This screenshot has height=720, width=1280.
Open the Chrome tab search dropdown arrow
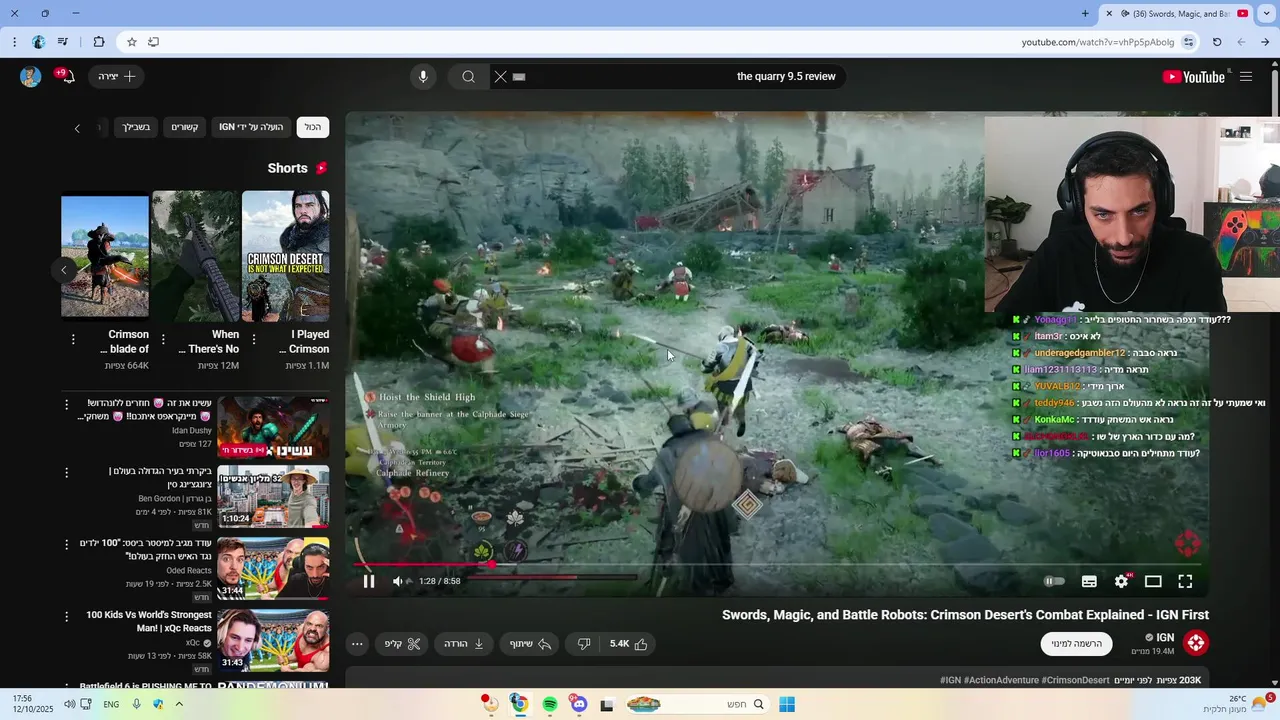point(1264,14)
